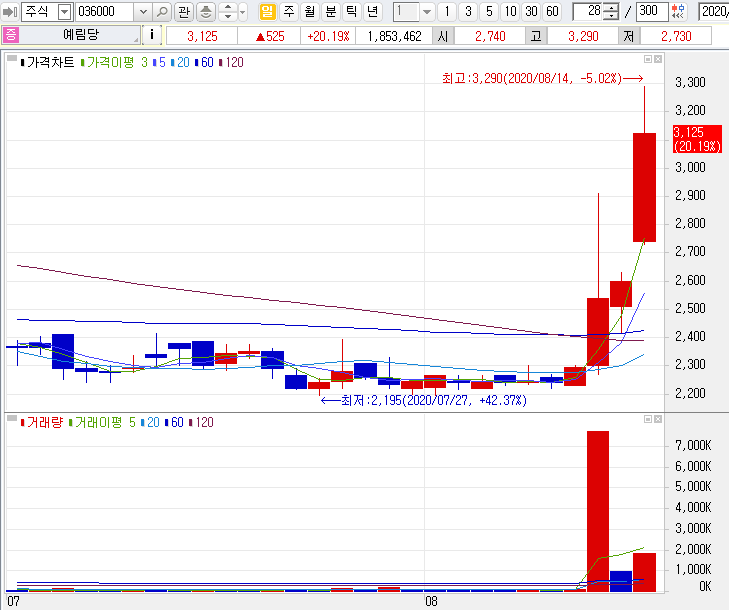Select the 주 weekly chart period
Viewport: 729px width, 610px height.
[x=289, y=12]
